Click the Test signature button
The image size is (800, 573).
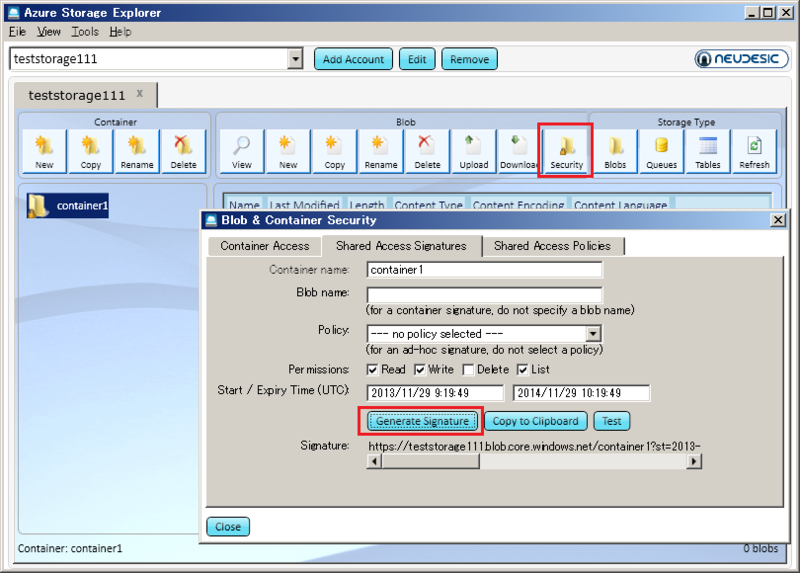click(612, 421)
